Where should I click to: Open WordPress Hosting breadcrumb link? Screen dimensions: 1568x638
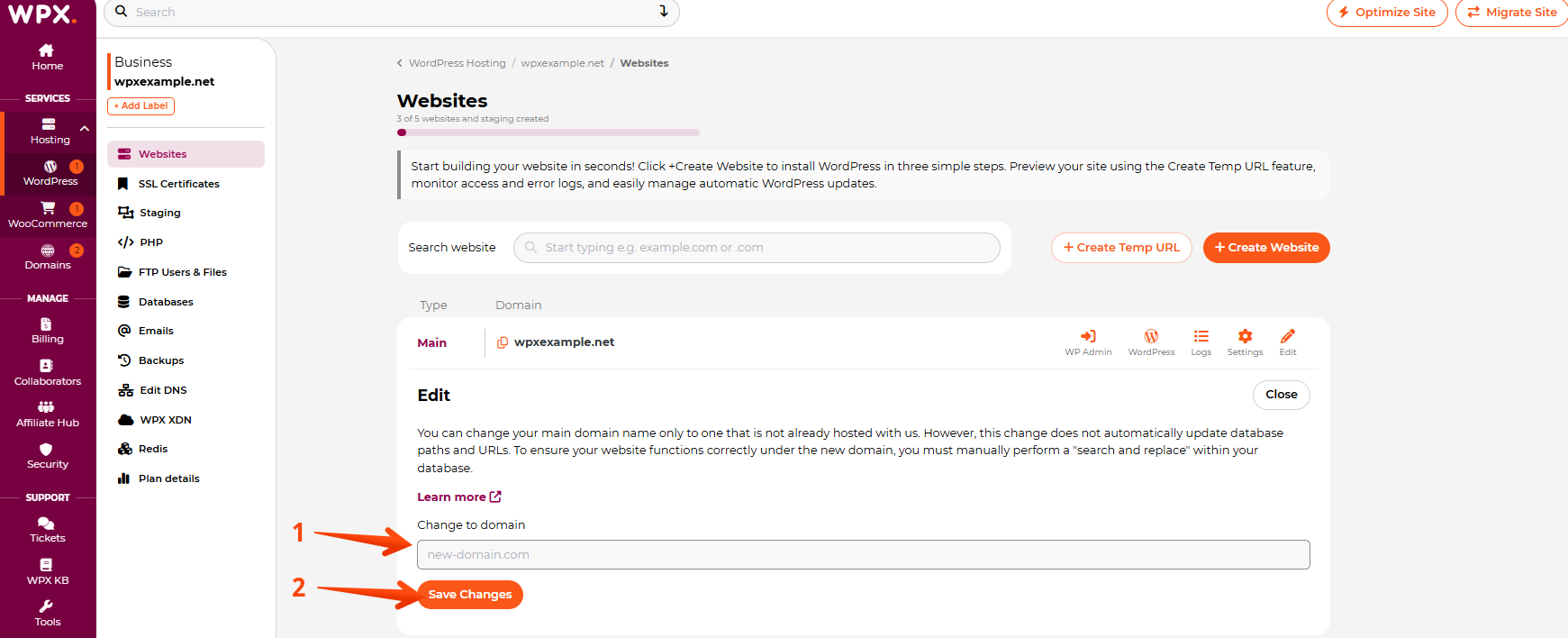458,63
